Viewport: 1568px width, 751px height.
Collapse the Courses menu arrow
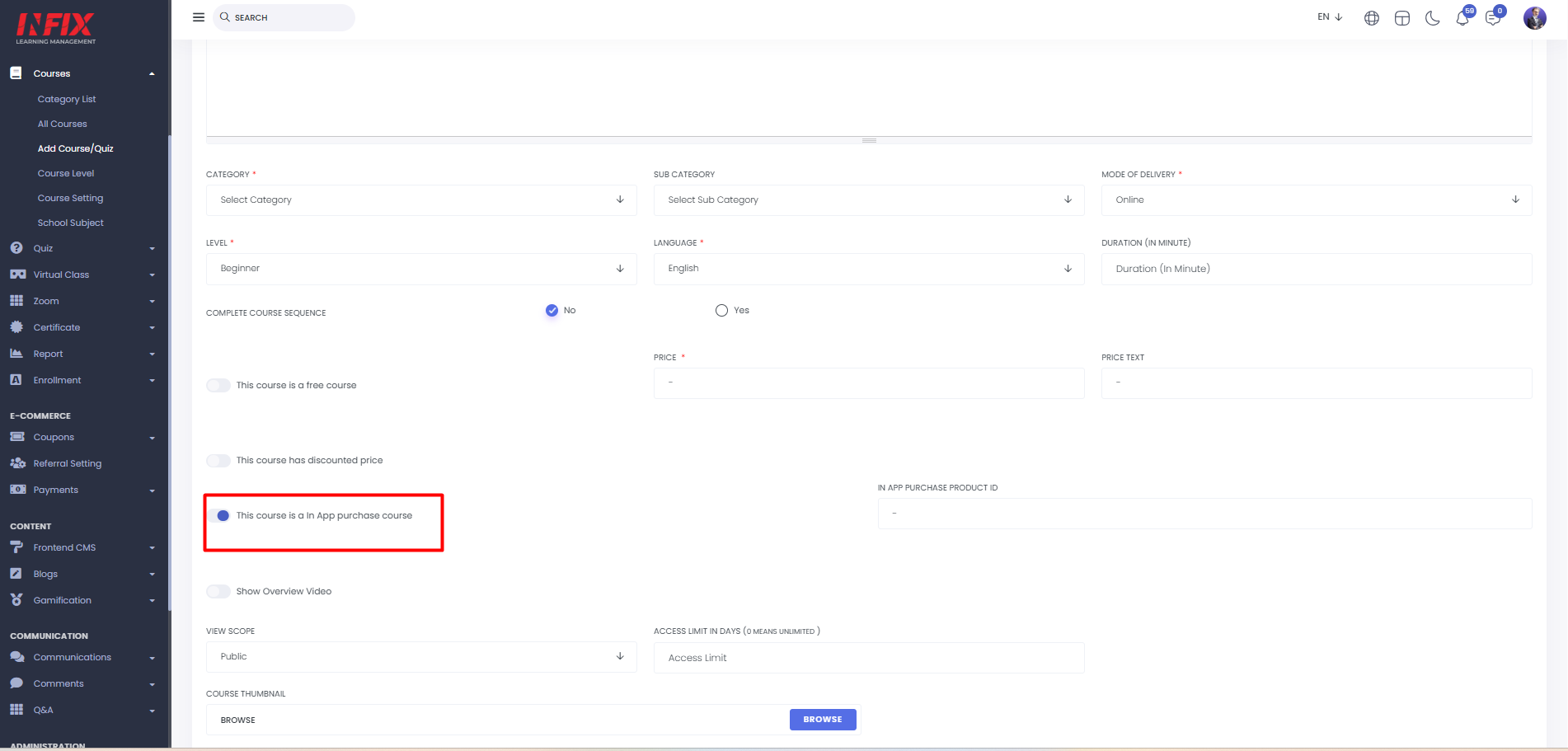pyautogui.click(x=152, y=74)
